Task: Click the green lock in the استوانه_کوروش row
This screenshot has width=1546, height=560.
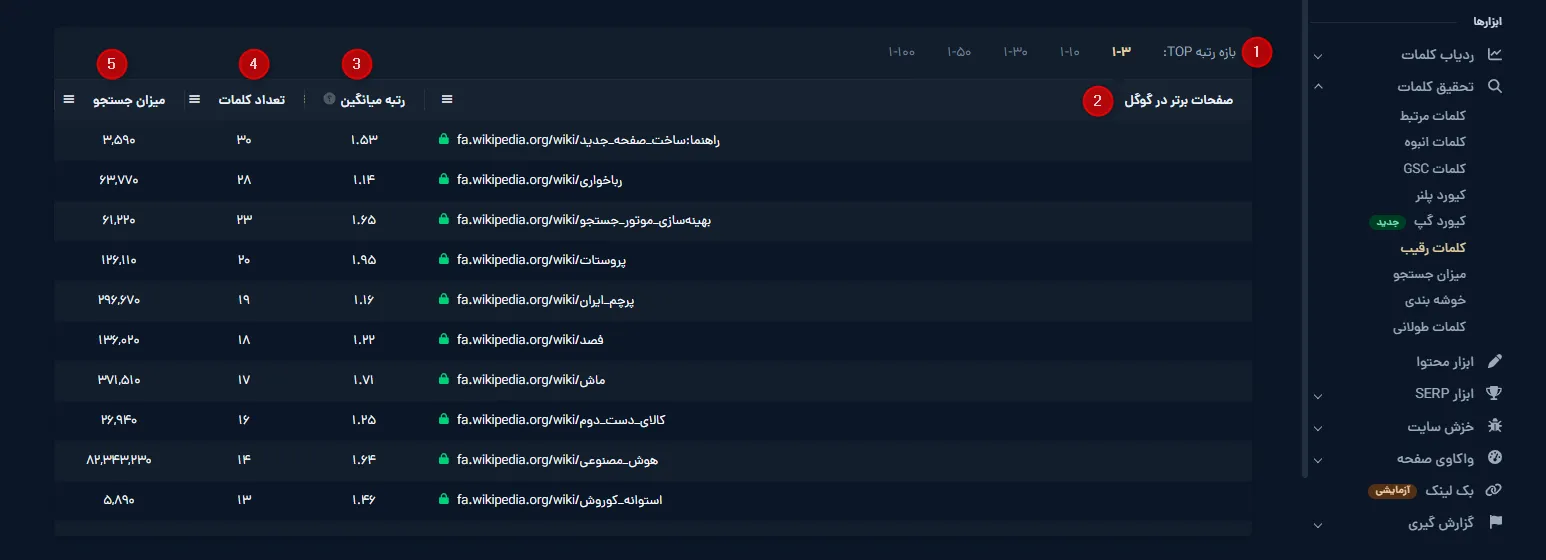Action: tap(444, 499)
